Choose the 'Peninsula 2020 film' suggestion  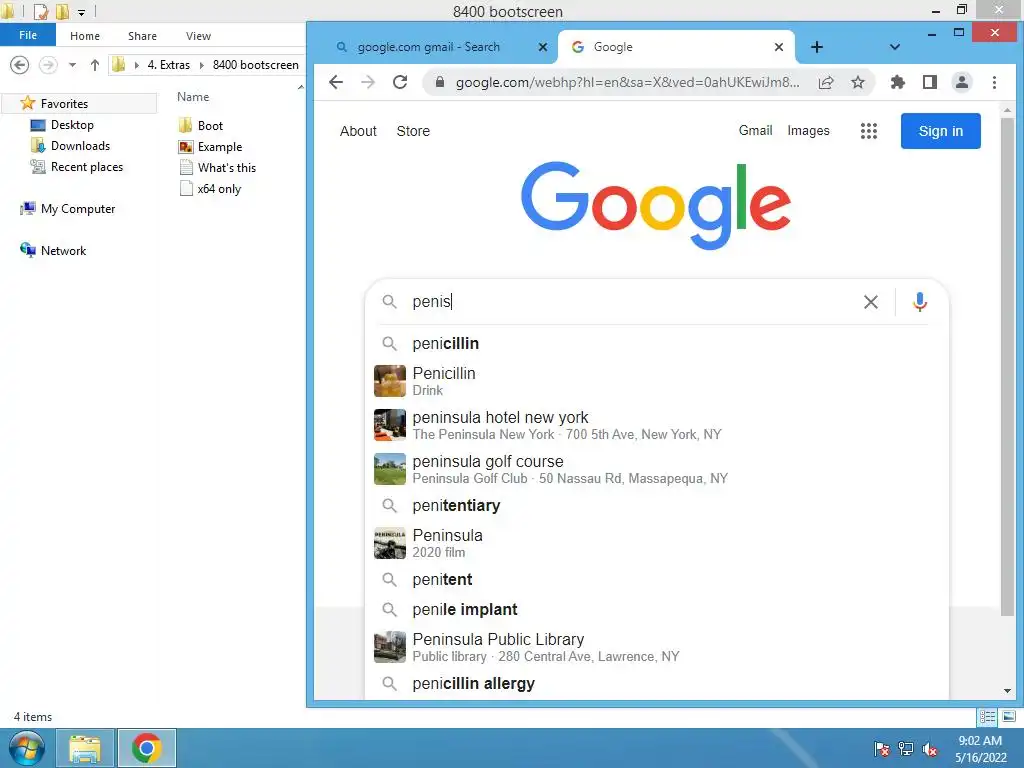click(x=656, y=543)
